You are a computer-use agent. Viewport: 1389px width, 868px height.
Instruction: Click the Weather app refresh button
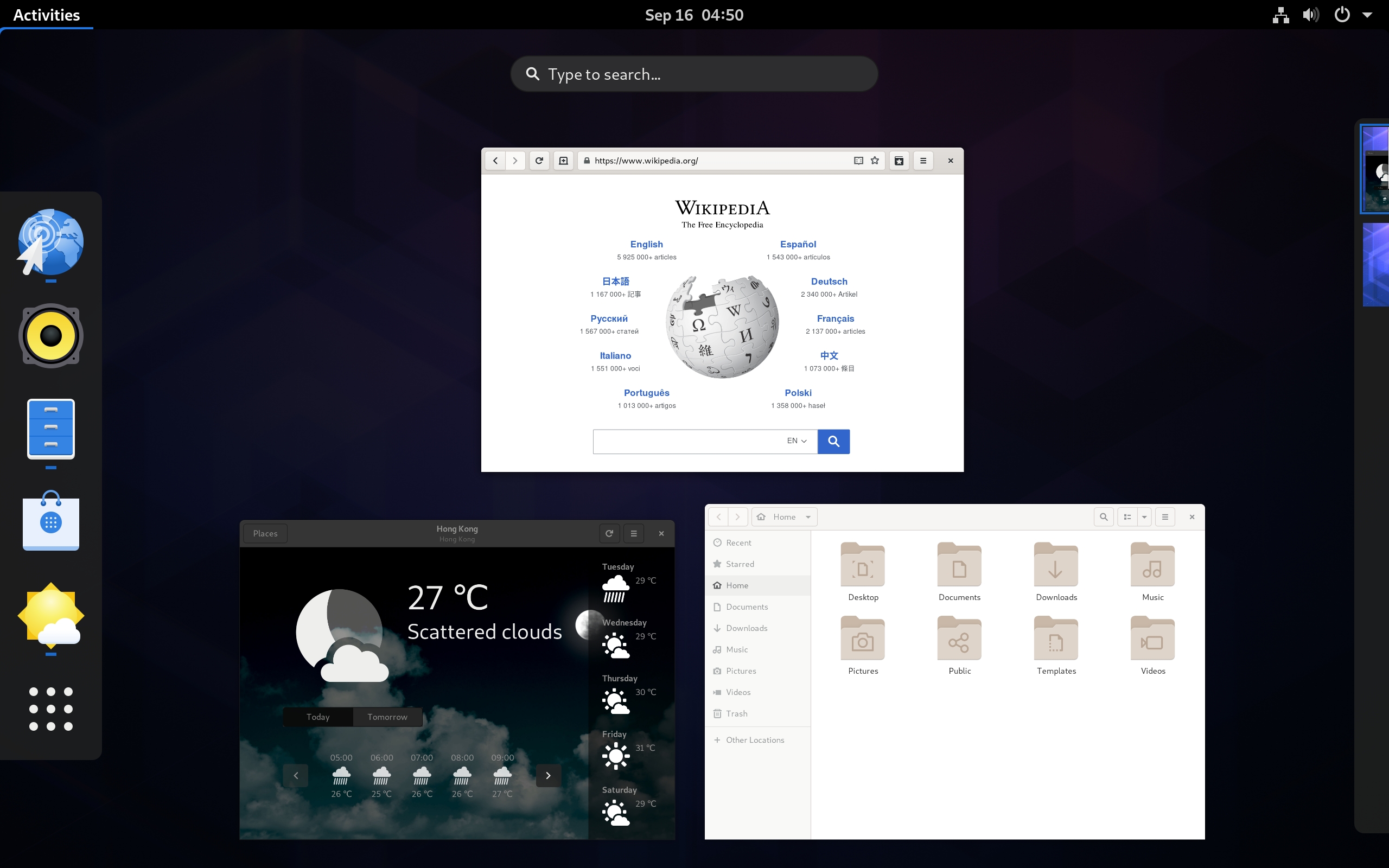(x=609, y=533)
